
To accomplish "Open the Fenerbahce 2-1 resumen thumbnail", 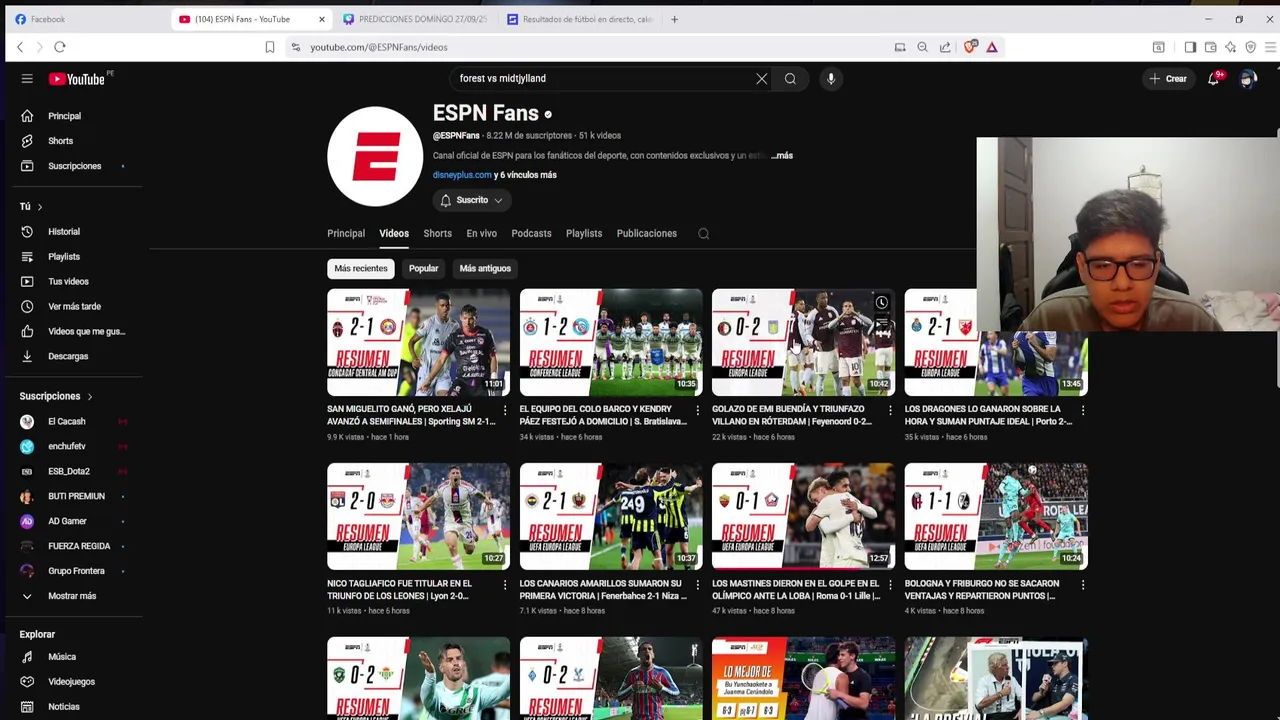I will coord(611,516).
